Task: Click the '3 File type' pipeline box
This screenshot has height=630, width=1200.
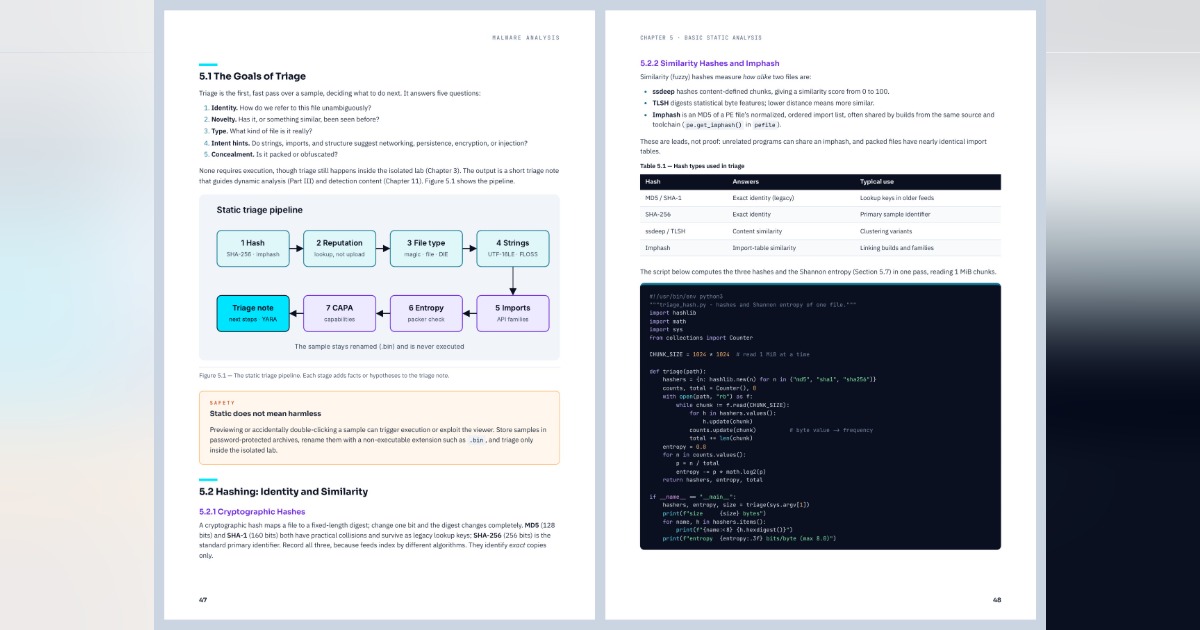Action: point(426,248)
